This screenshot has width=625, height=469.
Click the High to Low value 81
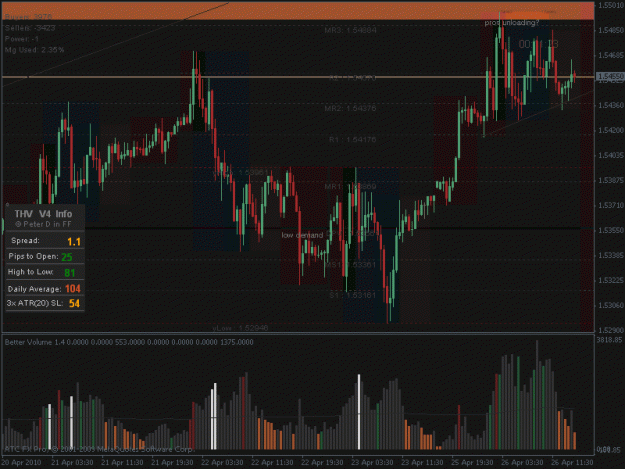(x=69, y=273)
